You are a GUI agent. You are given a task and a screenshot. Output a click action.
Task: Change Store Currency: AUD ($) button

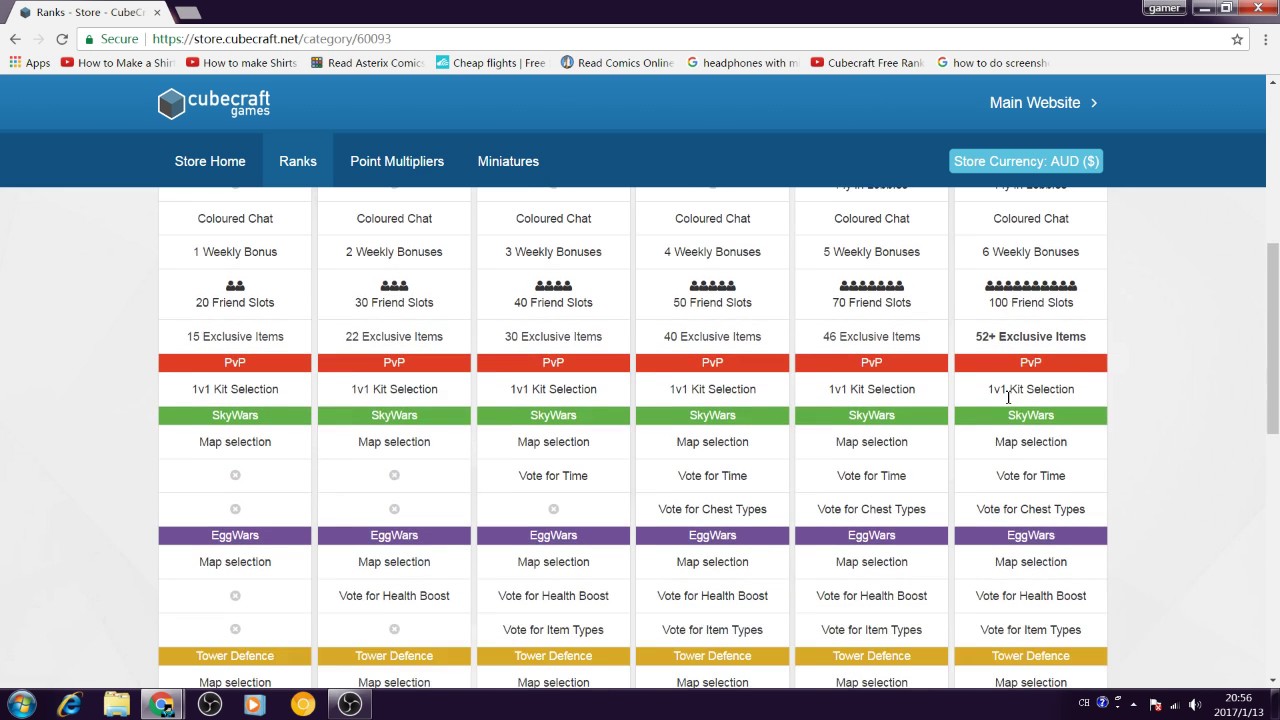point(1026,161)
